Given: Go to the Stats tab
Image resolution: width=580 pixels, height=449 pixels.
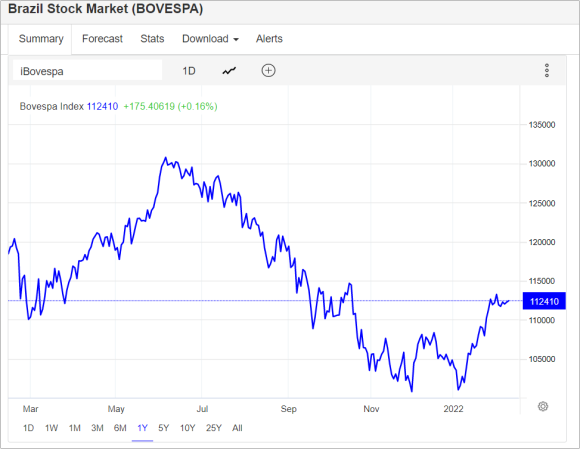Looking at the screenshot, I should (x=152, y=39).
